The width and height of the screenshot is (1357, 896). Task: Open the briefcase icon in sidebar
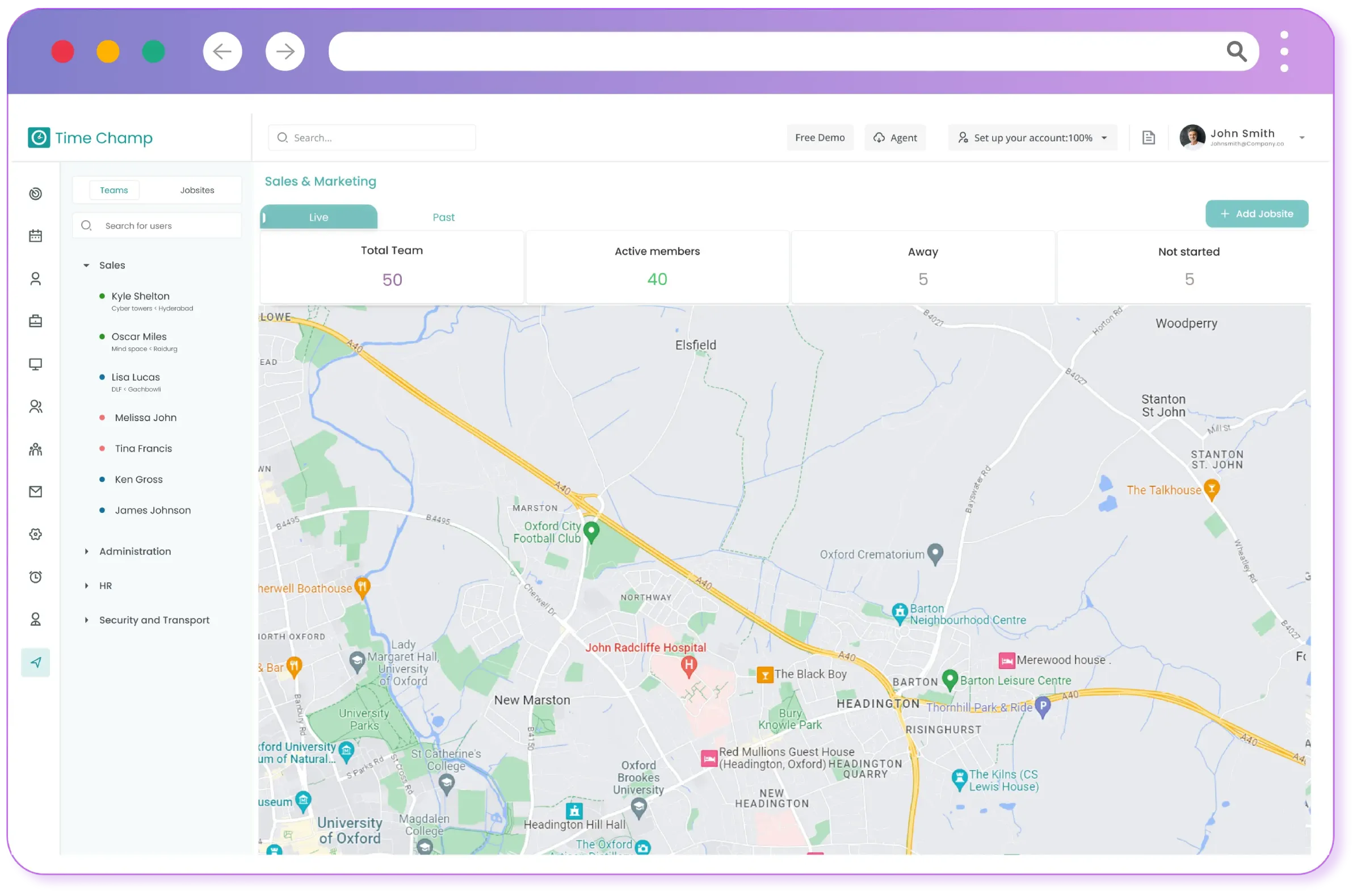coord(35,321)
